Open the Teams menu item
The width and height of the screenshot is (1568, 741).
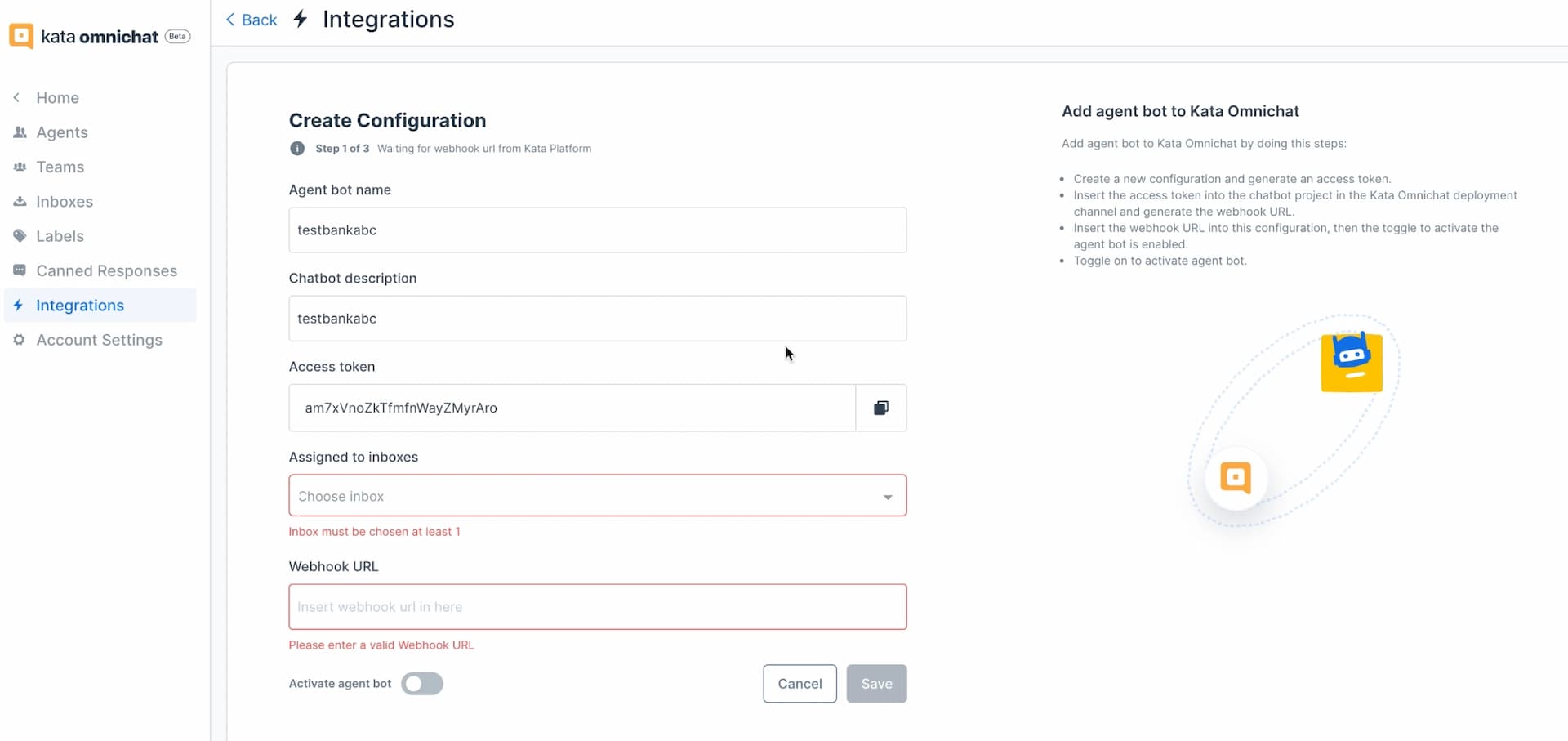point(60,167)
